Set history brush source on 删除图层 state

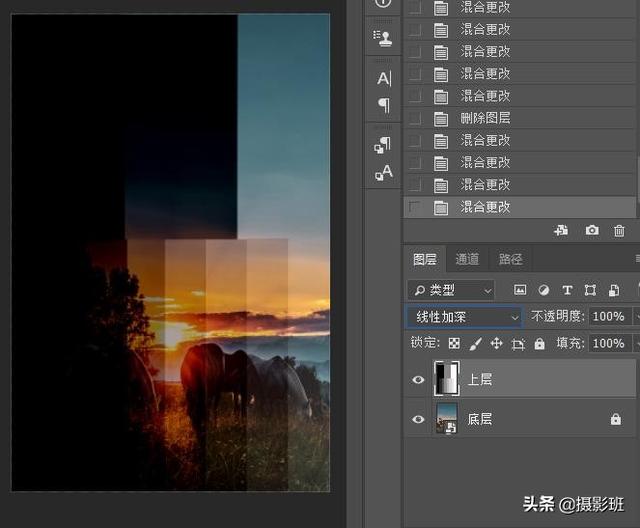coord(415,118)
